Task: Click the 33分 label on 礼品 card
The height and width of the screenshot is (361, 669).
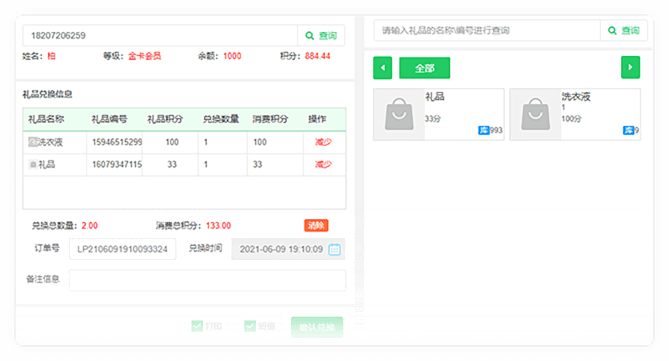Action: [x=433, y=119]
